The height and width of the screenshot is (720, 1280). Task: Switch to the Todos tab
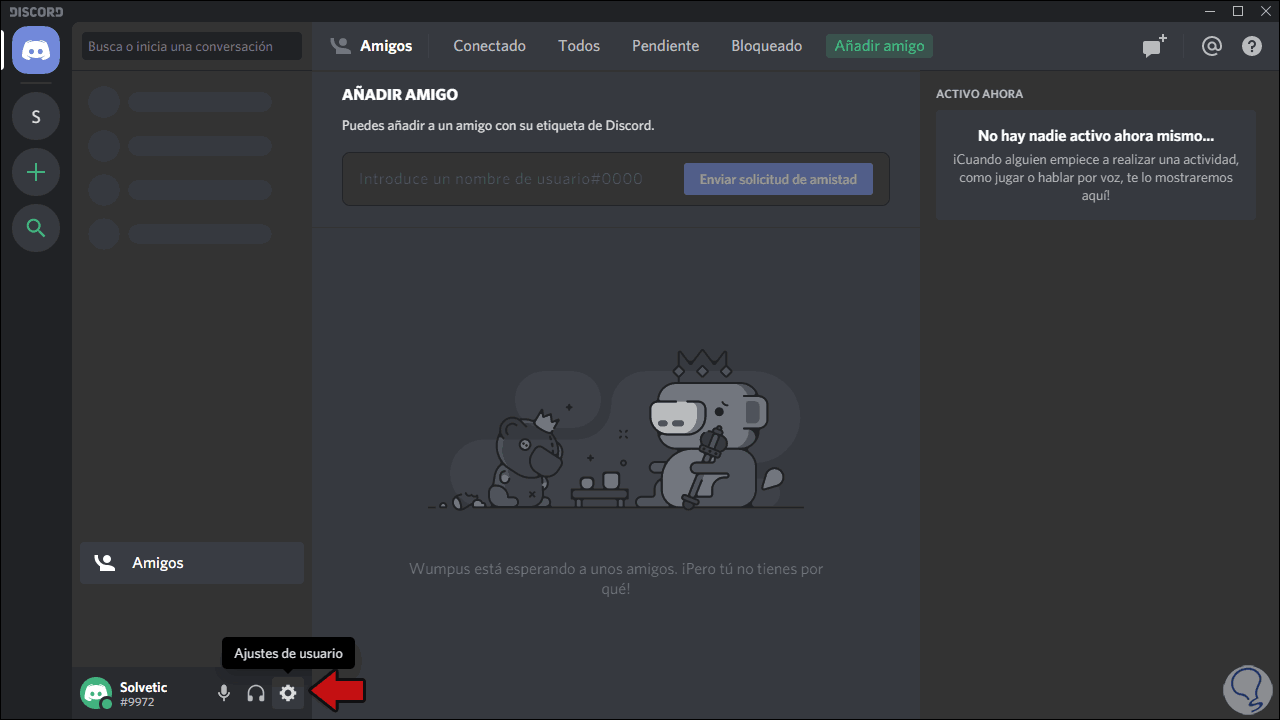coord(579,46)
